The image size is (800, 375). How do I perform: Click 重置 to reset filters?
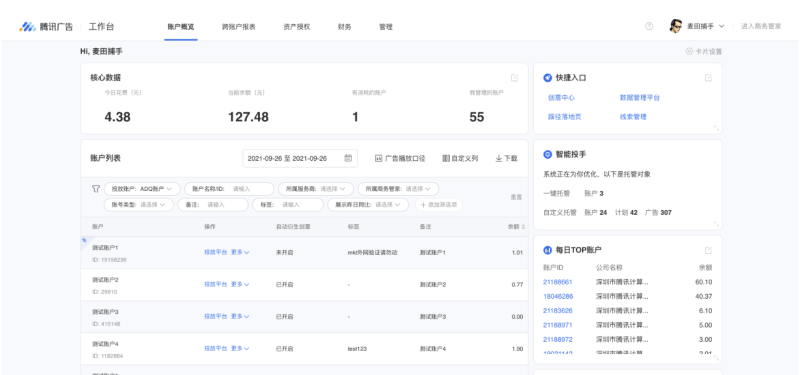pos(516,197)
